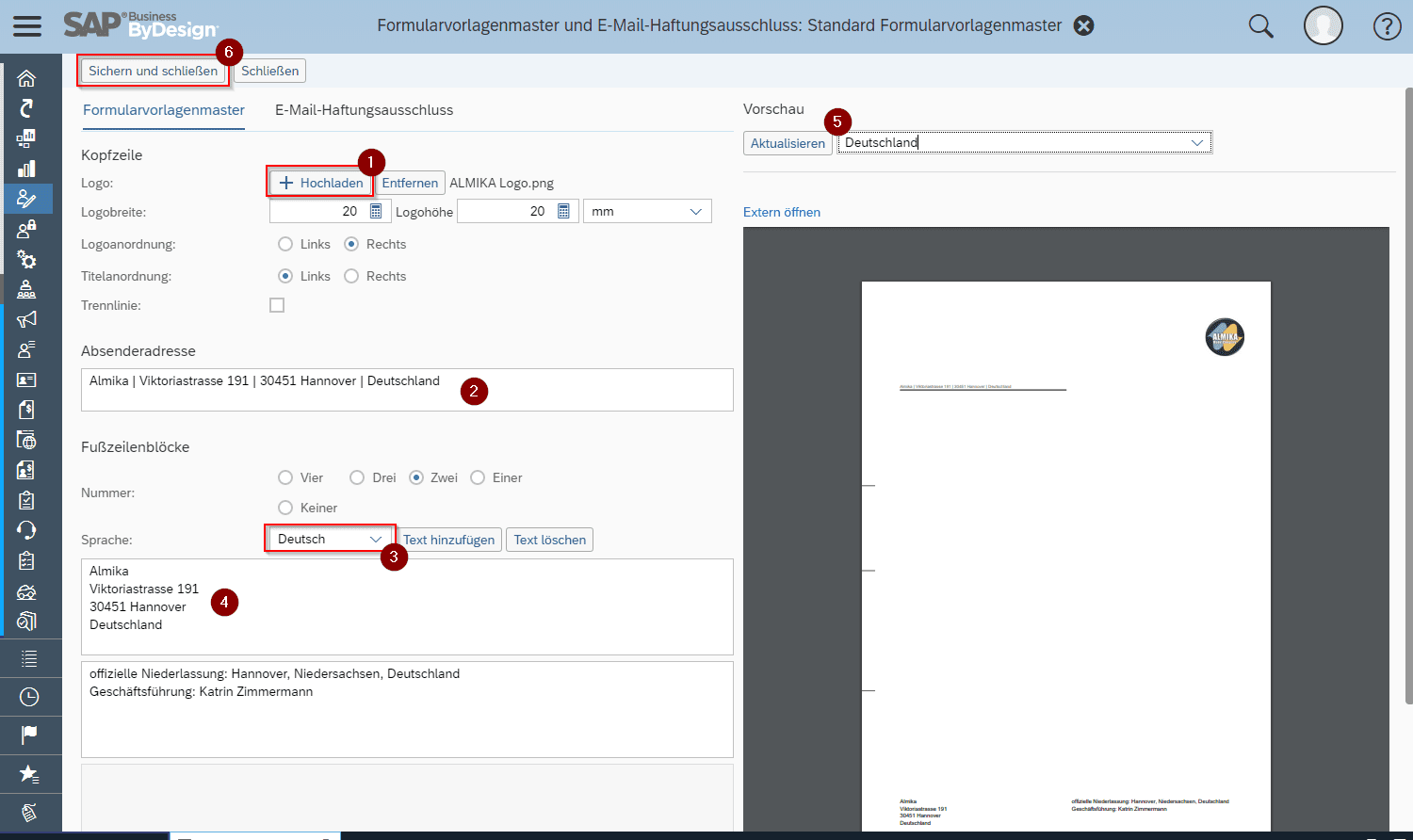Open the documents magnifier sidebar icon
The width and height of the screenshot is (1413, 840).
click(27, 621)
